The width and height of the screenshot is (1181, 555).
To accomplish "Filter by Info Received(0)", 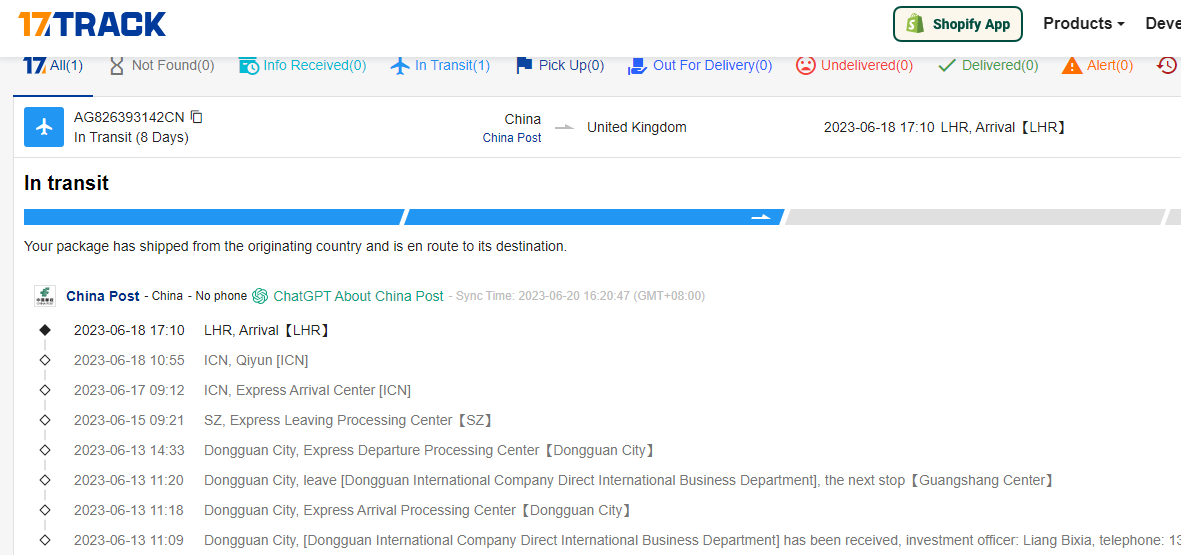I will coord(302,66).
